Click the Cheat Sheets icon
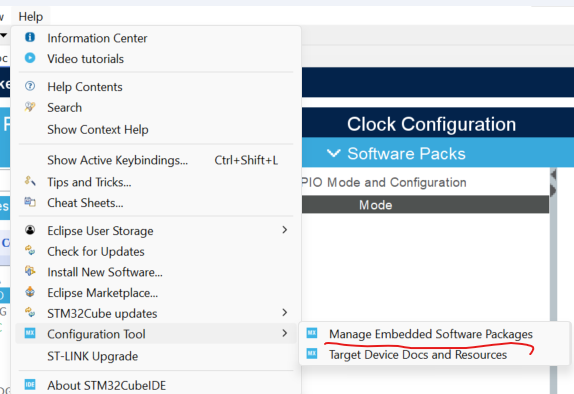This screenshot has width=574, height=394. point(30,202)
